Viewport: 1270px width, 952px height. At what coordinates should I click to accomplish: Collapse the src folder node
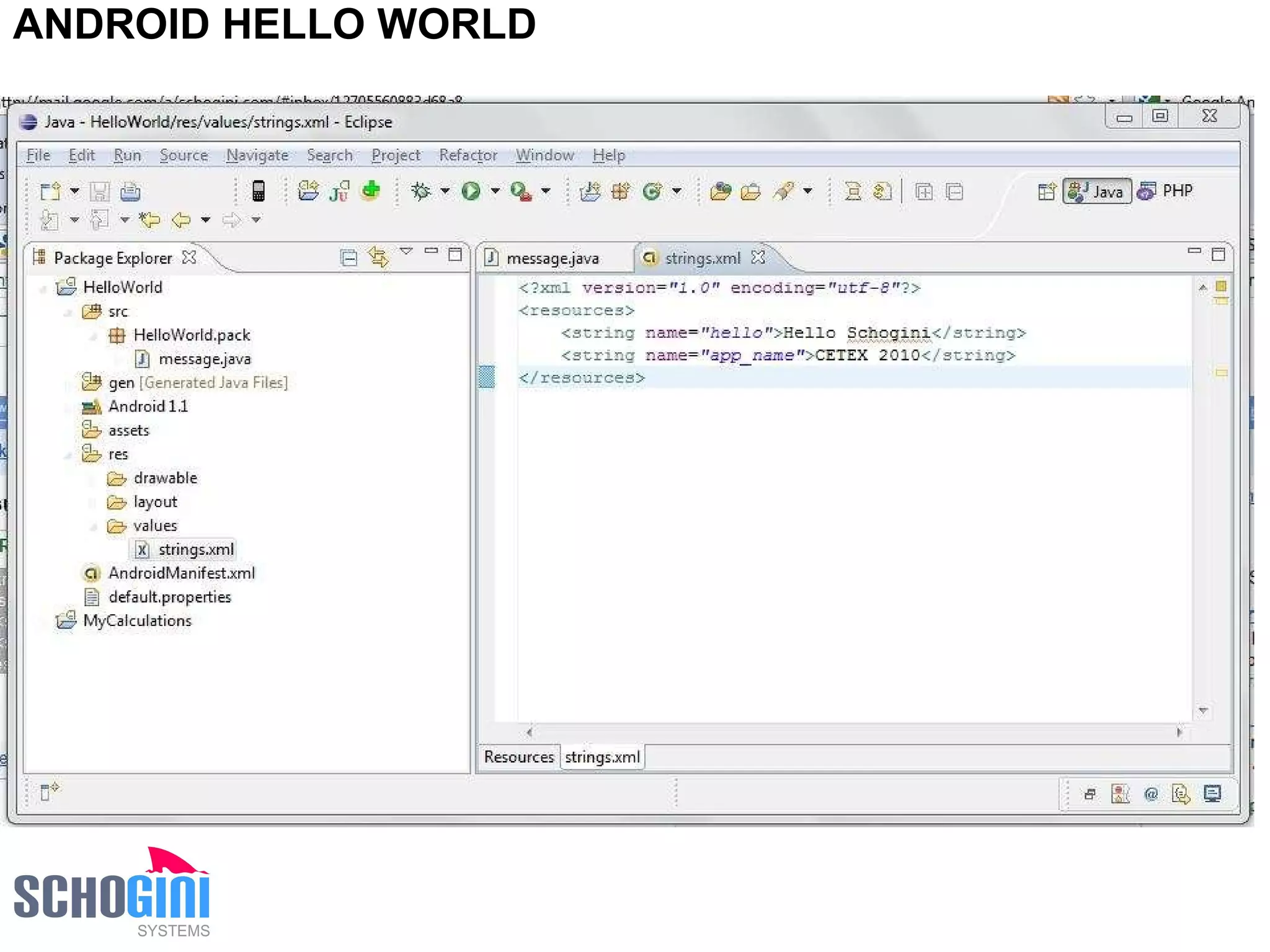pos(68,312)
